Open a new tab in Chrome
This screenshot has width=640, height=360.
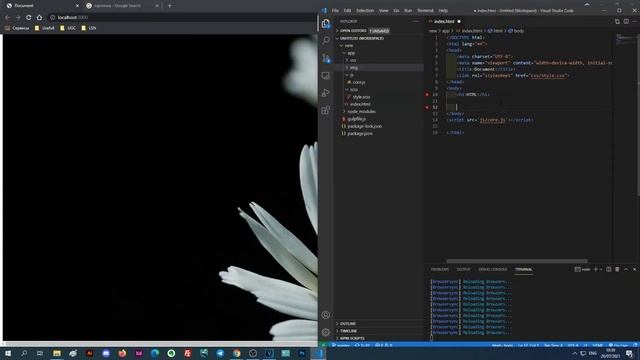click(x=170, y=6)
